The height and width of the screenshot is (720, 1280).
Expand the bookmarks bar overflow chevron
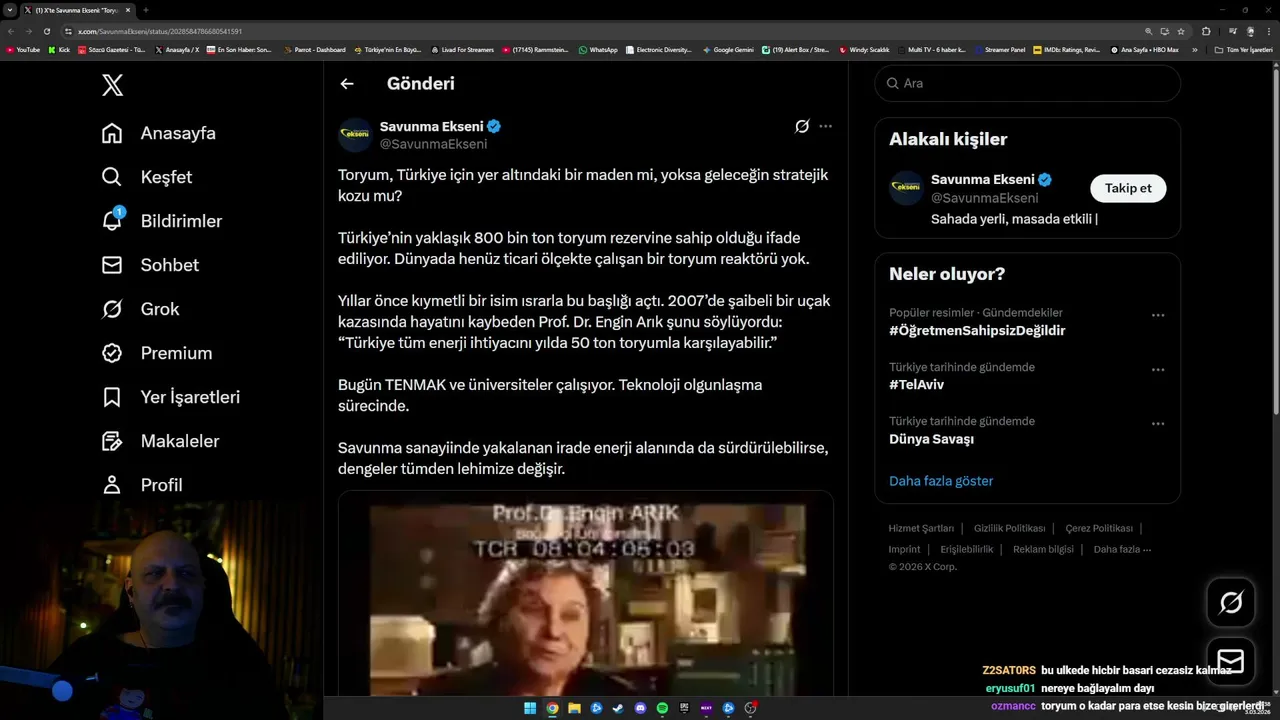[1194, 50]
